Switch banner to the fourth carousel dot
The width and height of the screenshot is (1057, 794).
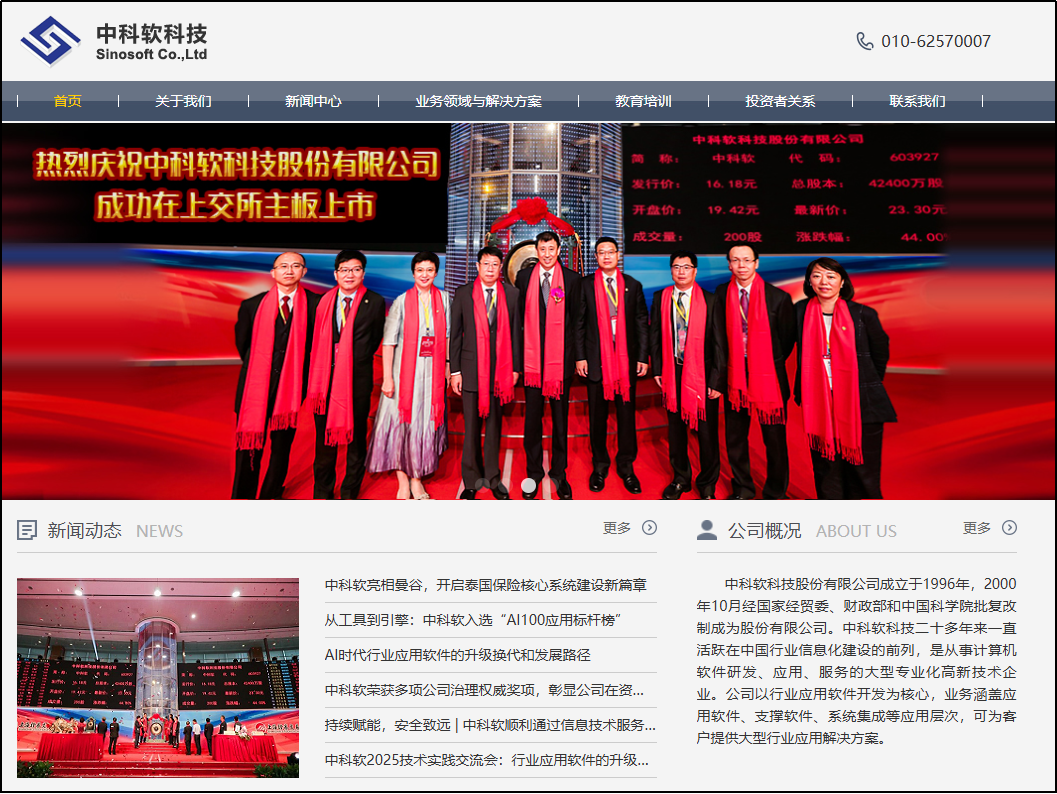coord(551,485)
